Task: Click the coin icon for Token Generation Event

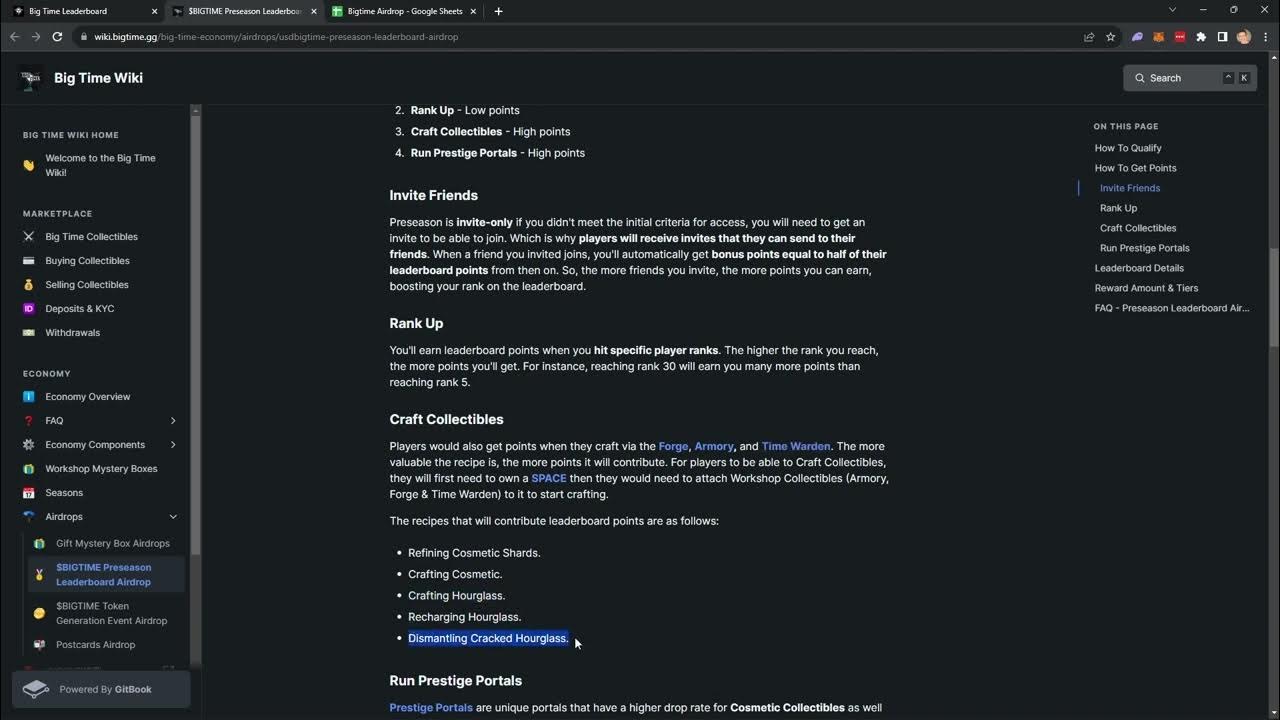Action: tap(40, 613)
